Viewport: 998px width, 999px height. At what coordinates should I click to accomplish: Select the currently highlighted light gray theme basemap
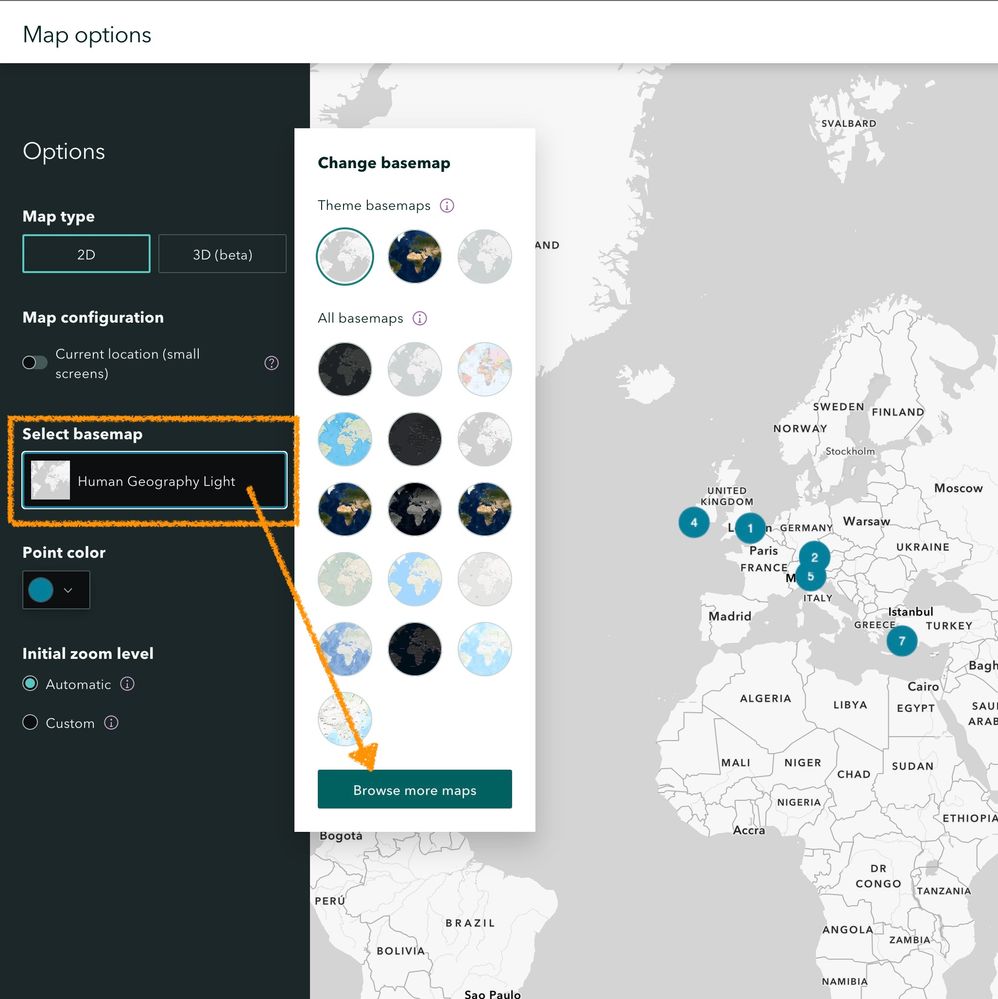(345, 257)
